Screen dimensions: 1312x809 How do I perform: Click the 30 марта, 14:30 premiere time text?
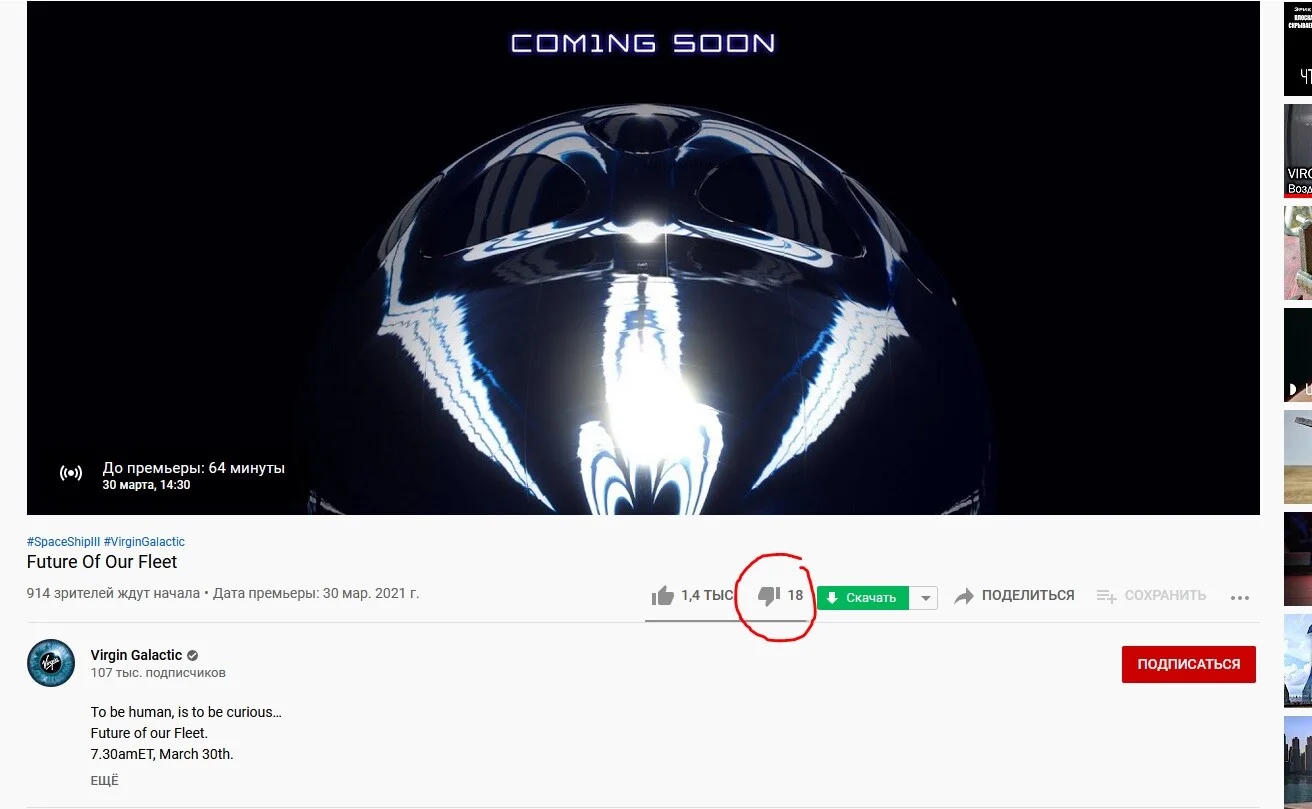coord(146,485)
